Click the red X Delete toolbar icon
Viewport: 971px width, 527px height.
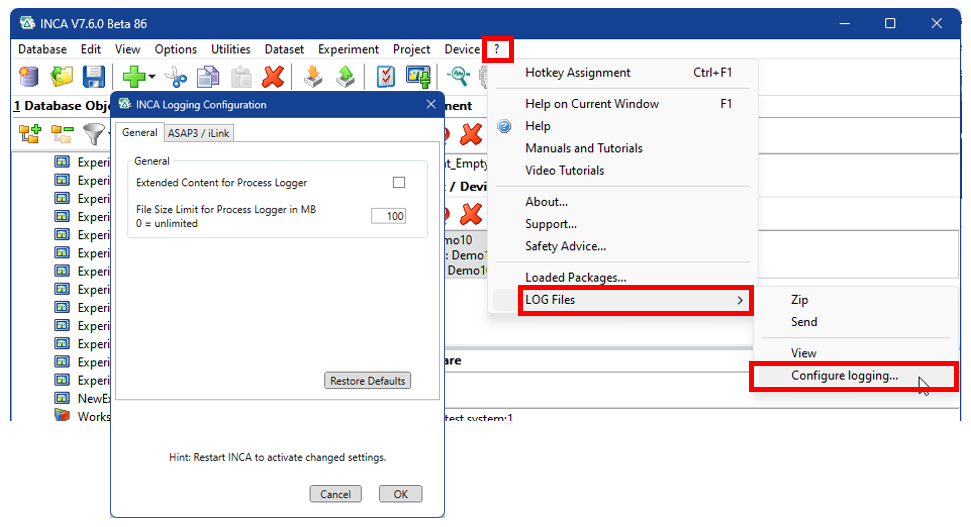pos(272,77)
